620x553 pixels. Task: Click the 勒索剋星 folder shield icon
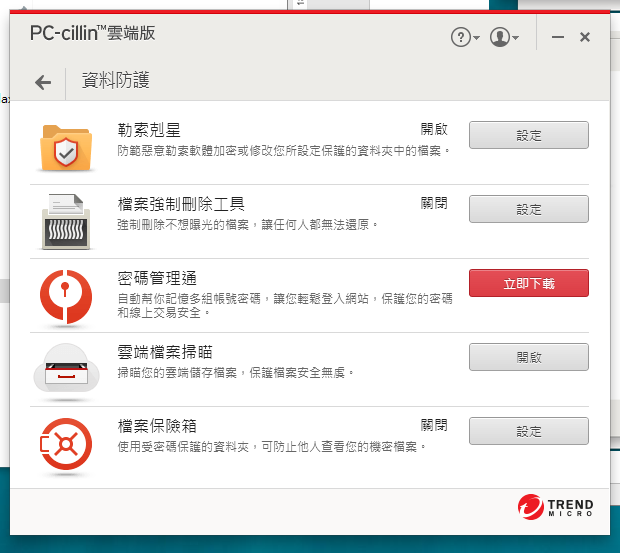(66, 148)
